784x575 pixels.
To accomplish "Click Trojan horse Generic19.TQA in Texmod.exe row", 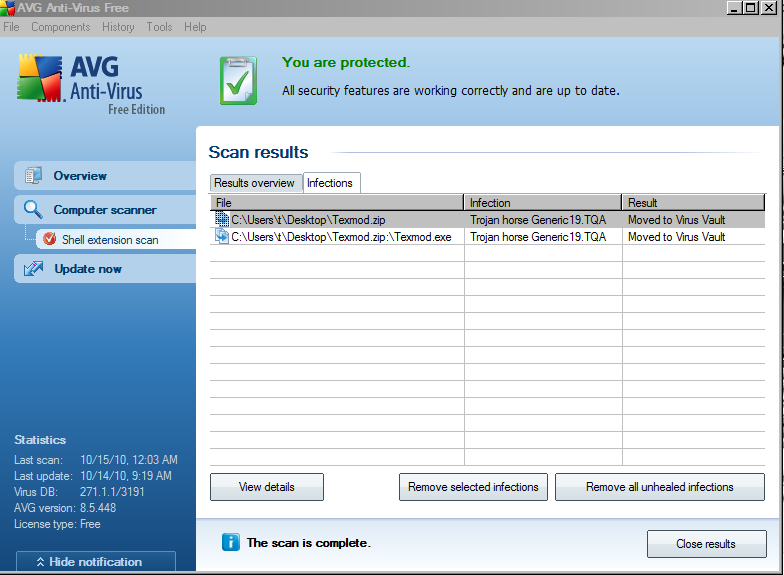I will pos(538,236).
